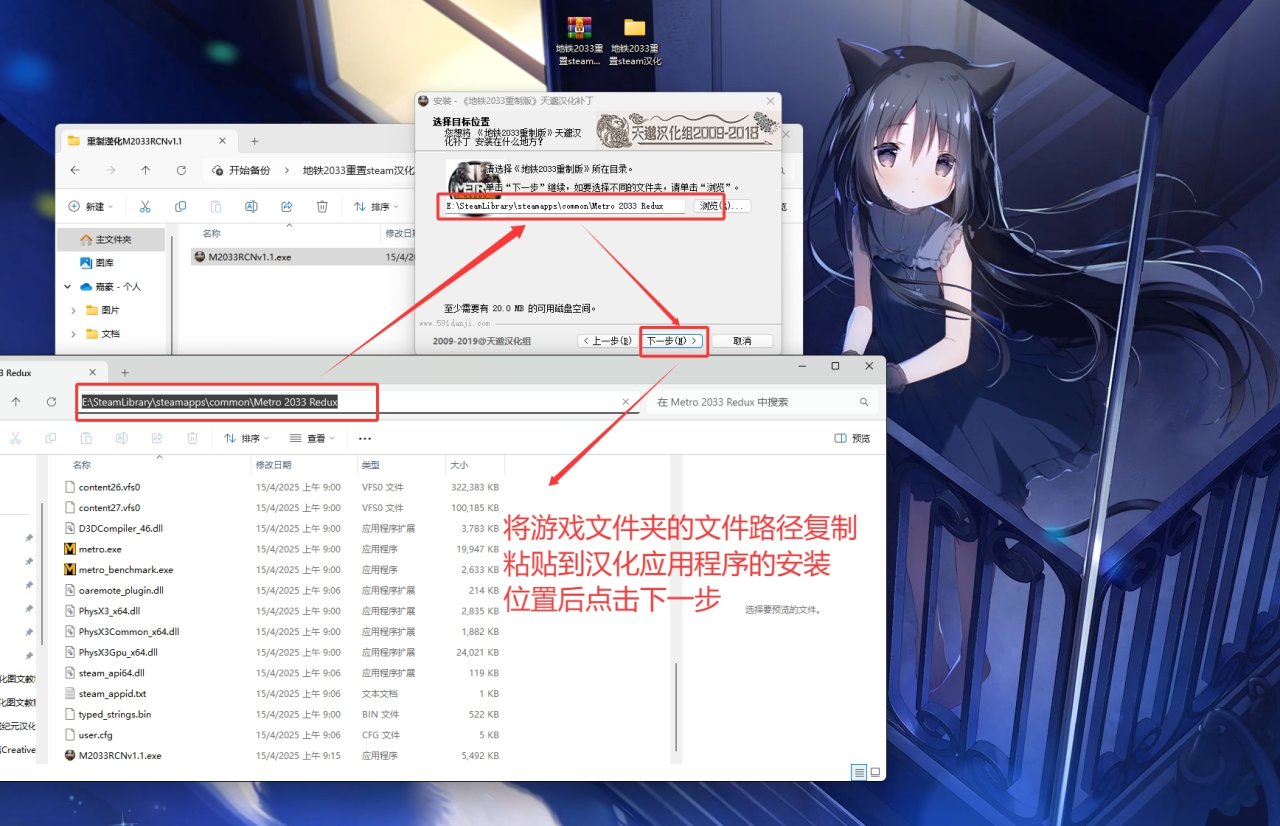
Task: Click the up-directory arrow in the 重制漢化M2033RCNv1.1 window
Action: coord(146,170)
